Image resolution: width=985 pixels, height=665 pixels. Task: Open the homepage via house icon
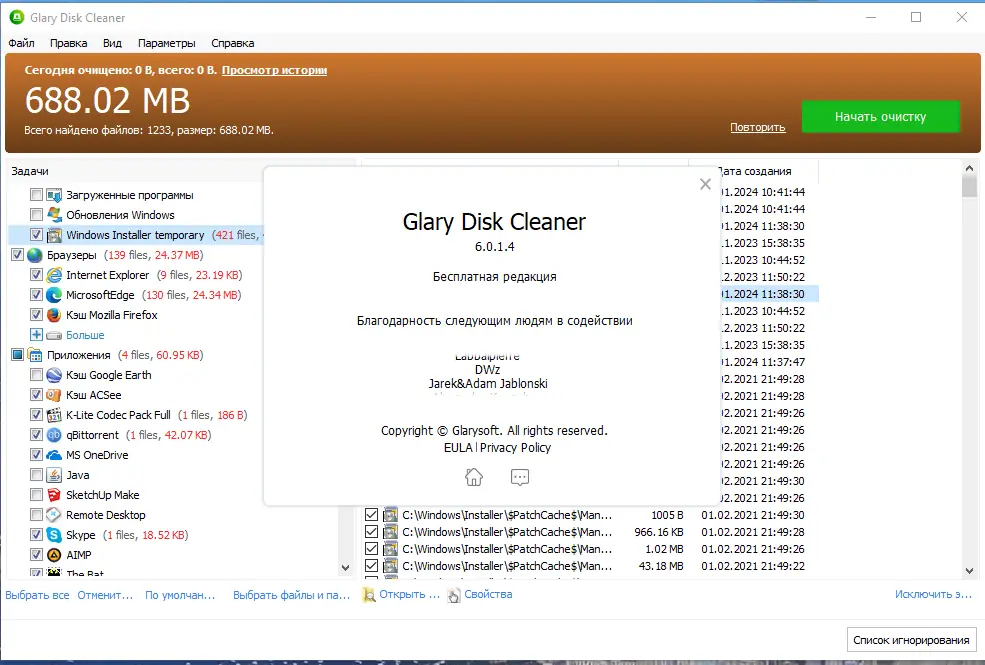tap(474, 477)
